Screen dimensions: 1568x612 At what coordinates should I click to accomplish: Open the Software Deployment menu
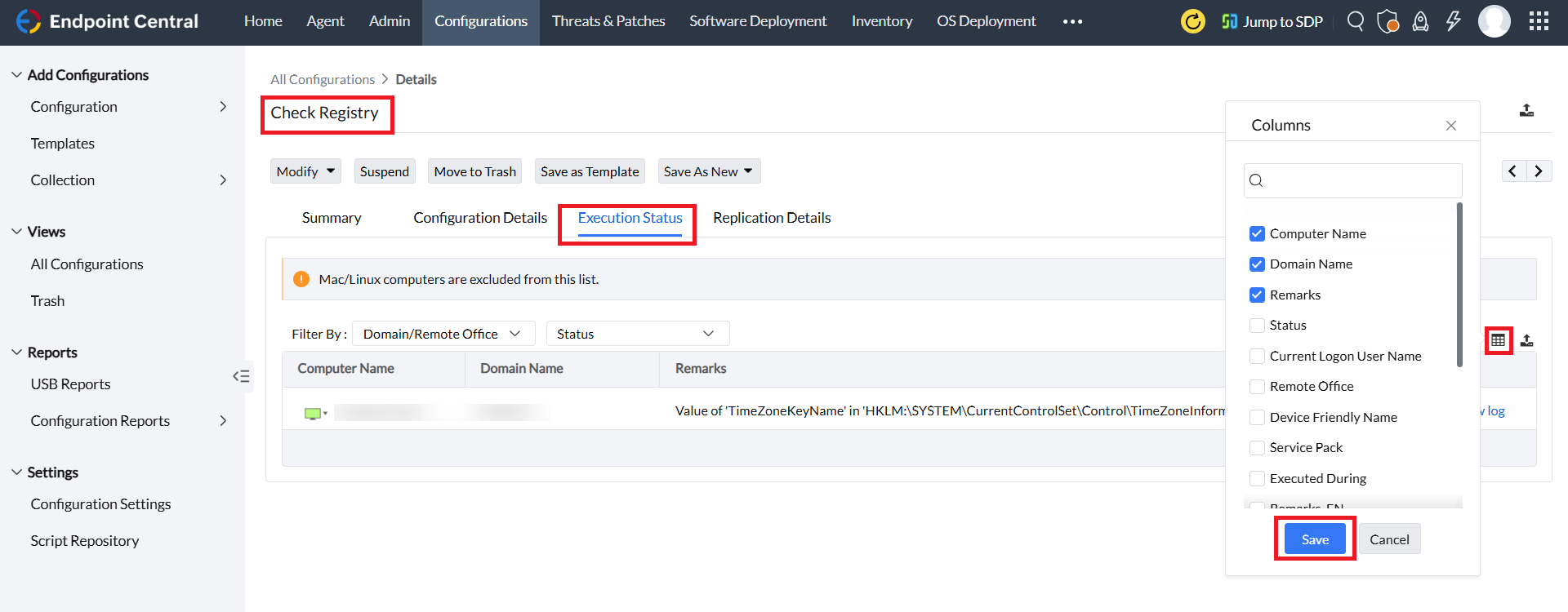[x=758, y=21]
